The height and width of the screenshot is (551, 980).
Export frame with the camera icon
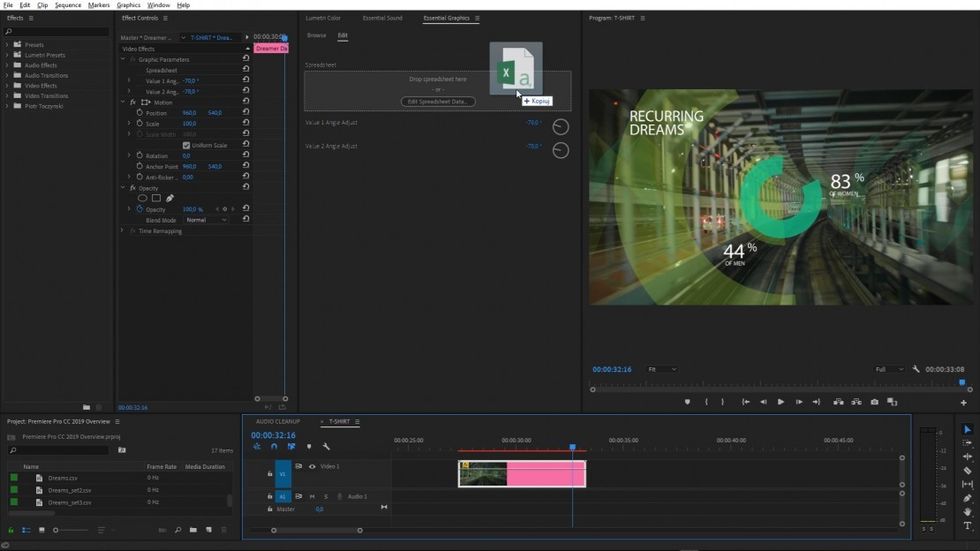(x=874, y=402)
